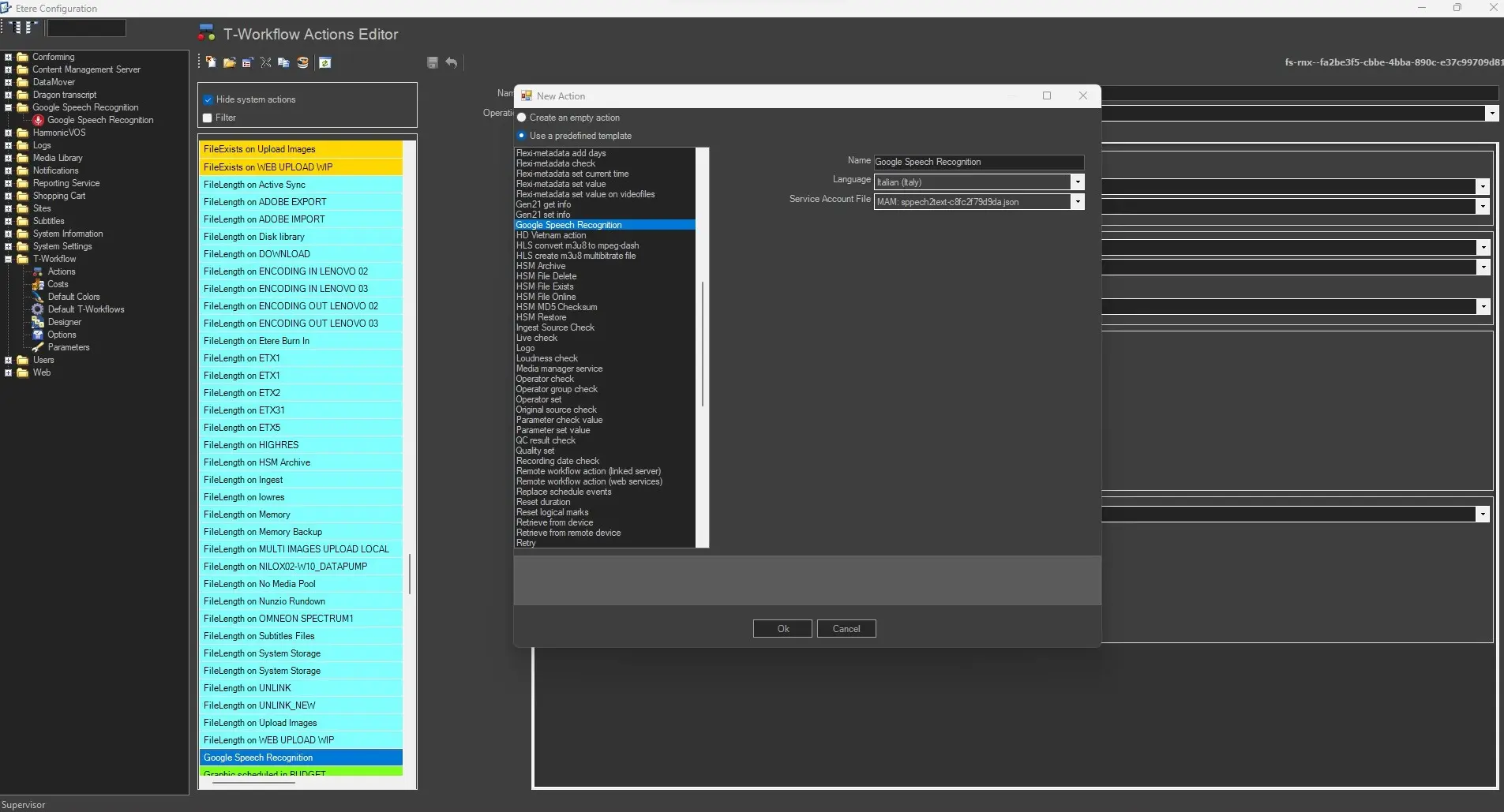This screenshot has height=812, width=1504.
Task: Click the template list vertical scrollbar
Action: [702, 344]
